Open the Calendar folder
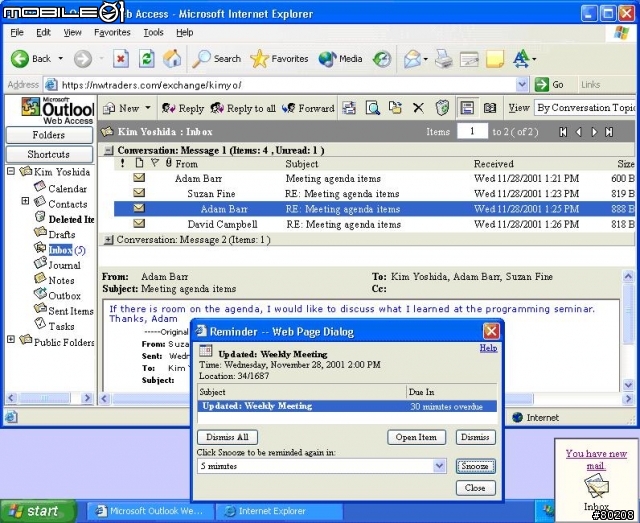 click(x=60, y=188)
